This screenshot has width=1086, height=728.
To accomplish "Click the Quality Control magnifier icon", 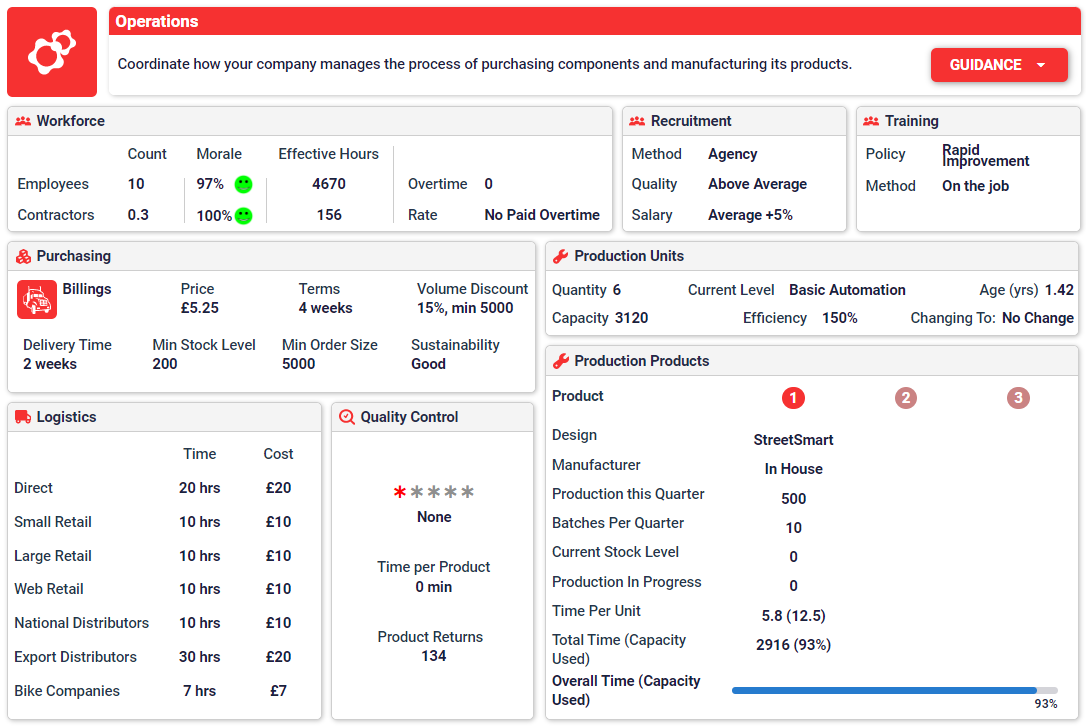I will (x=347, y=417).
